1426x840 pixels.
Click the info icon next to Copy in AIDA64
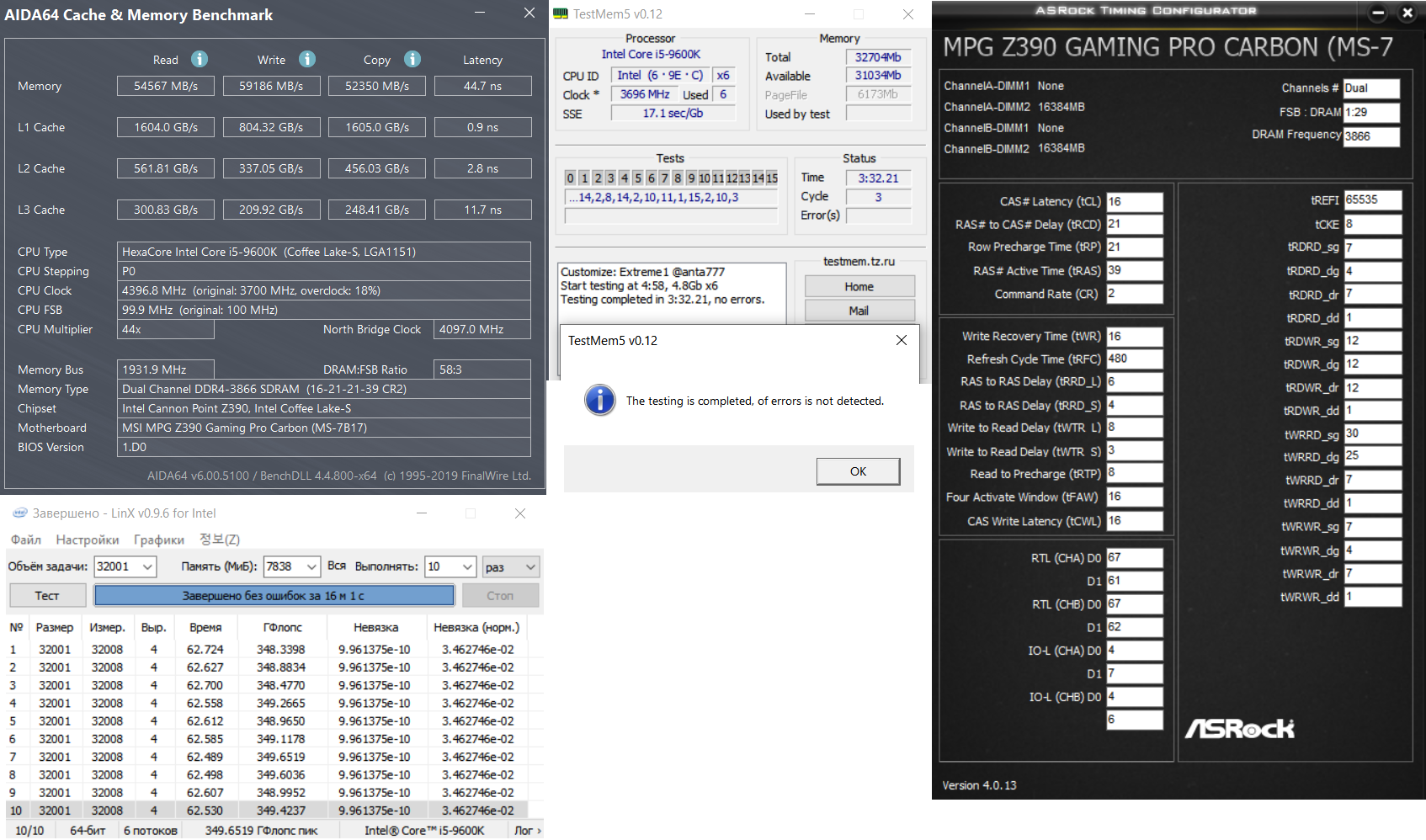412,59
